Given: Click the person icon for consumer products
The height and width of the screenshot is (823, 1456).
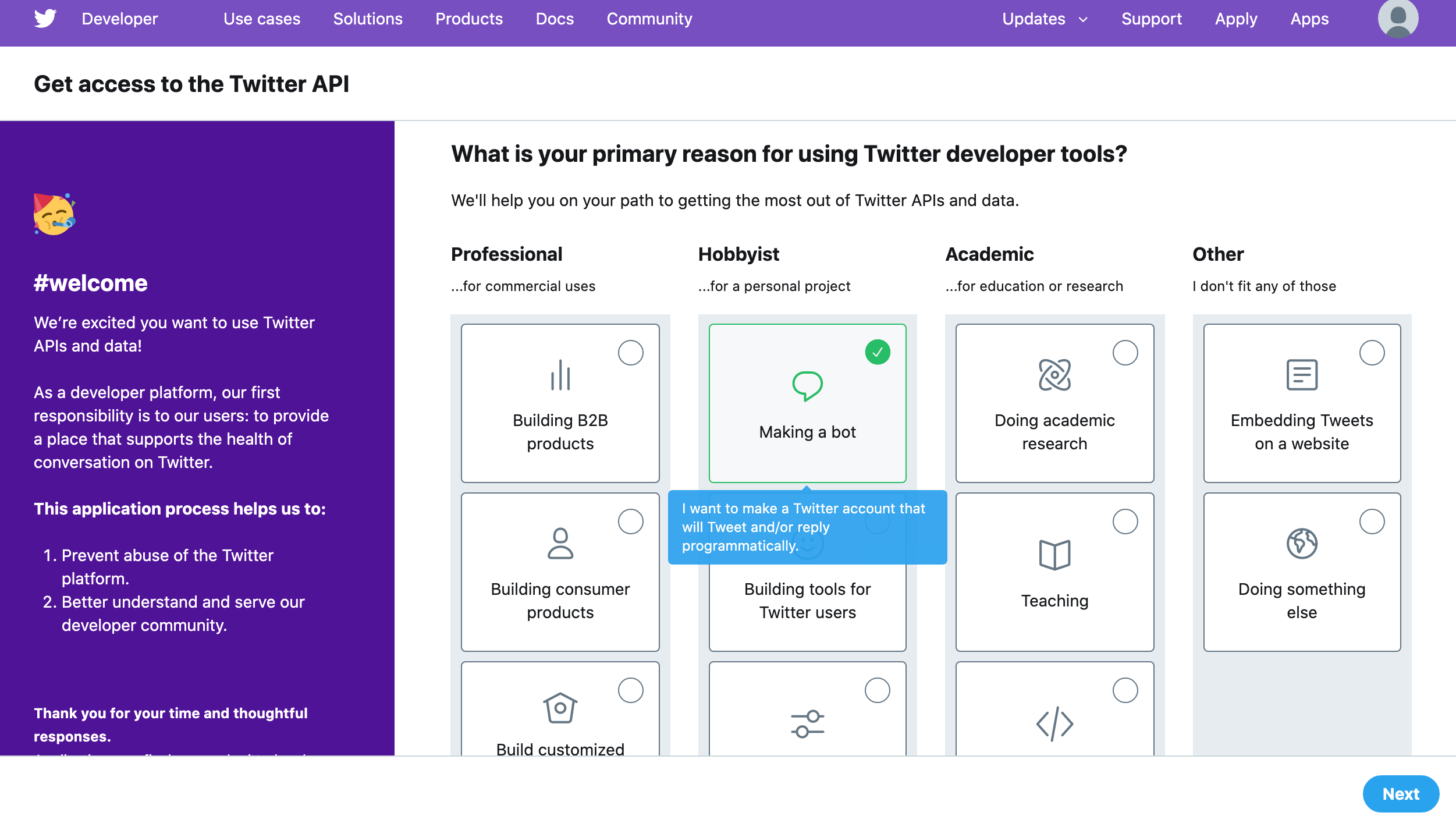Looking at the screenshot, I should [560, 544].
